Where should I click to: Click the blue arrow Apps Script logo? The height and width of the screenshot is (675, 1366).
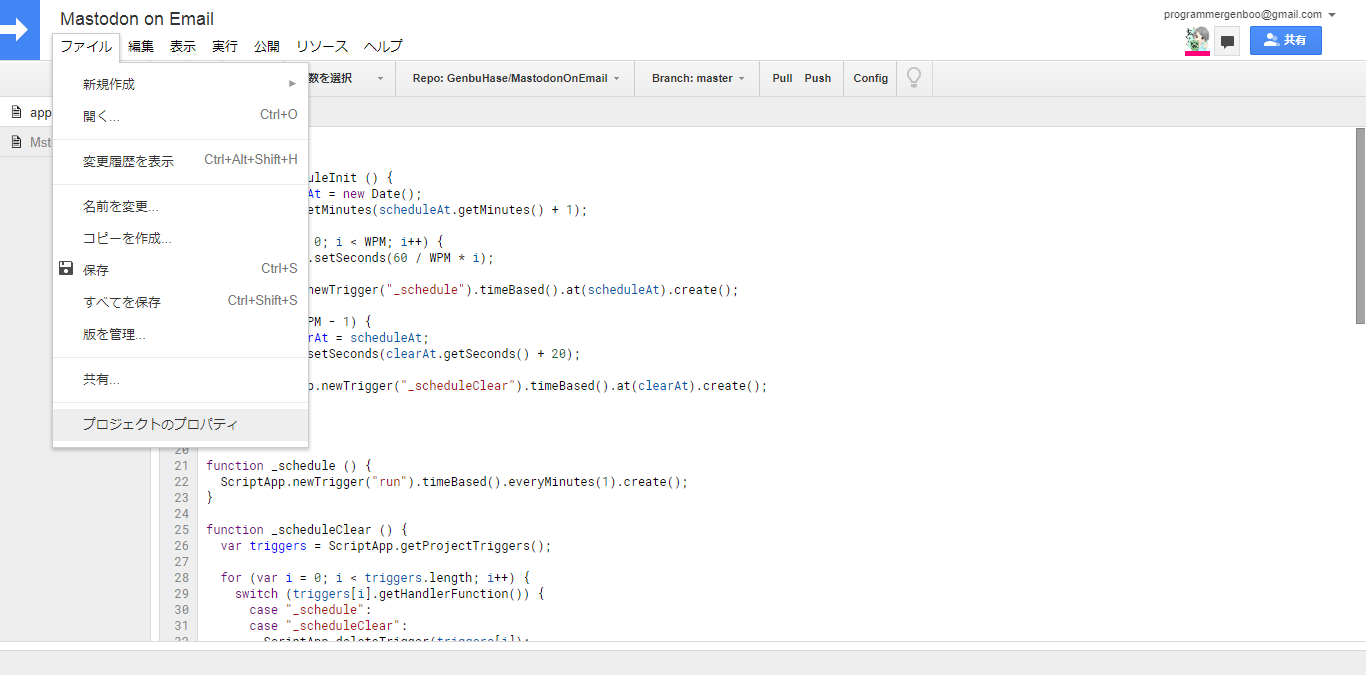[18, 29]
